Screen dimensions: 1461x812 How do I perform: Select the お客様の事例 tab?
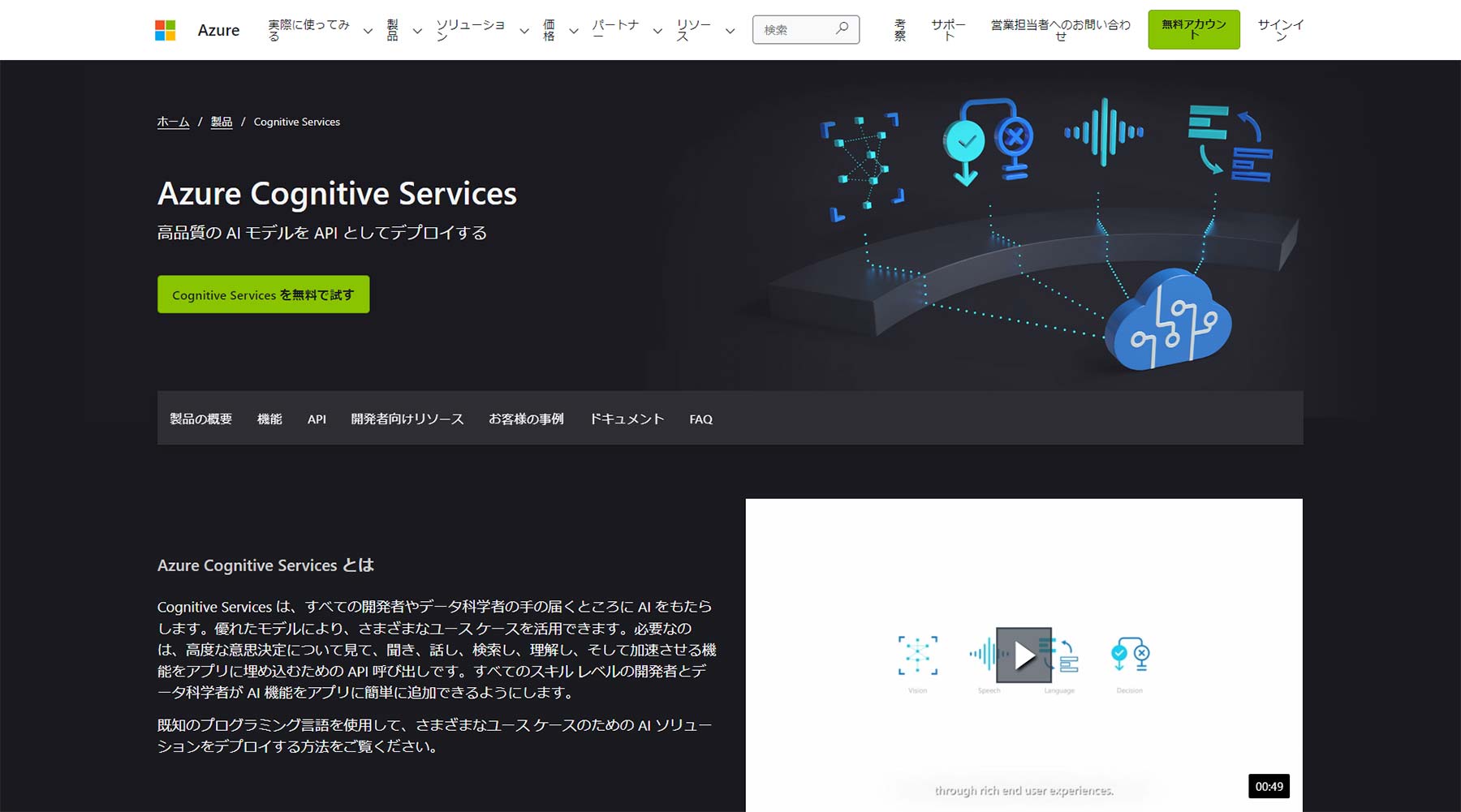pos(526,419)
